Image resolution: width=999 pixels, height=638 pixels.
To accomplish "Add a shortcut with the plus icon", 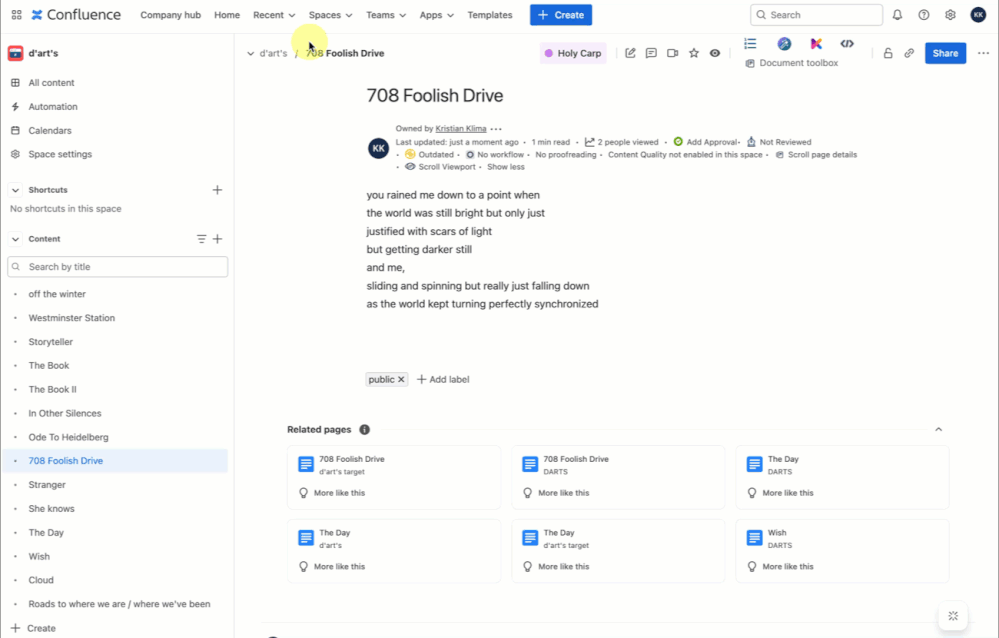I will pos(217,190).
